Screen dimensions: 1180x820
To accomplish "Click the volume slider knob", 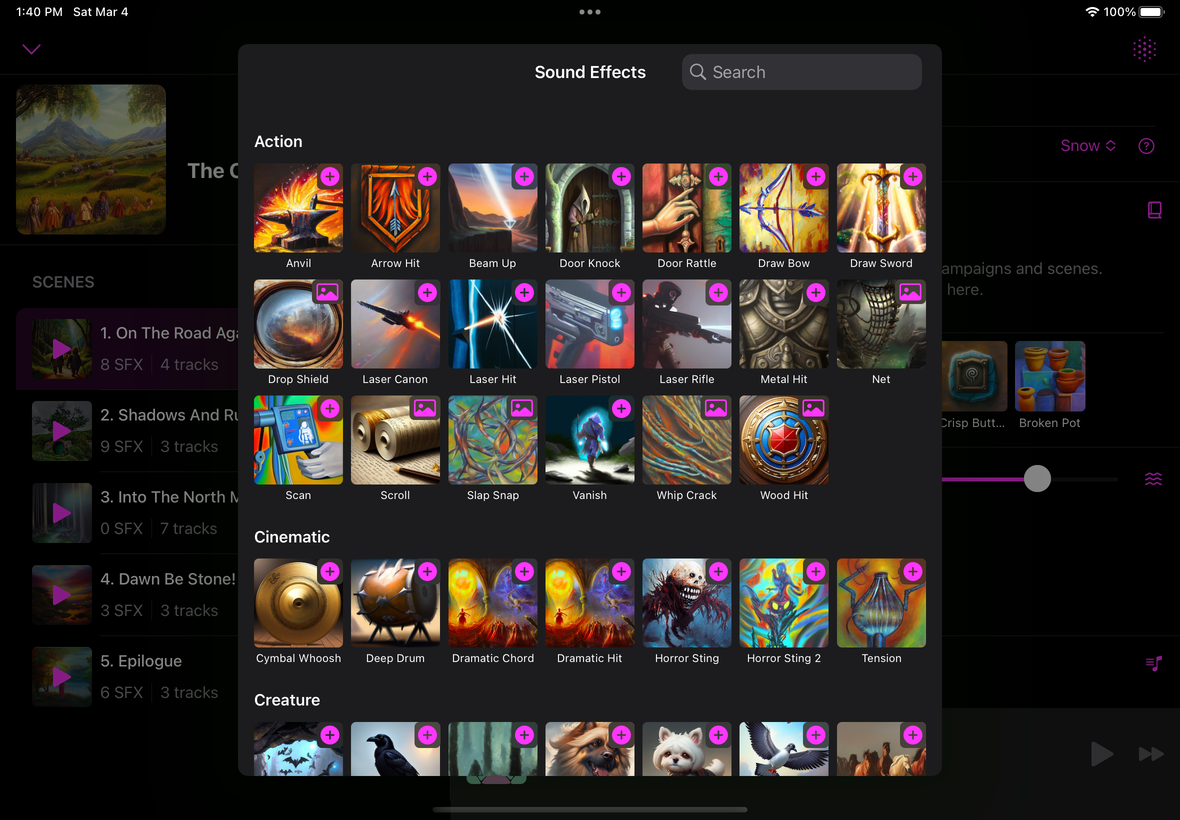I will (1037, 479).
